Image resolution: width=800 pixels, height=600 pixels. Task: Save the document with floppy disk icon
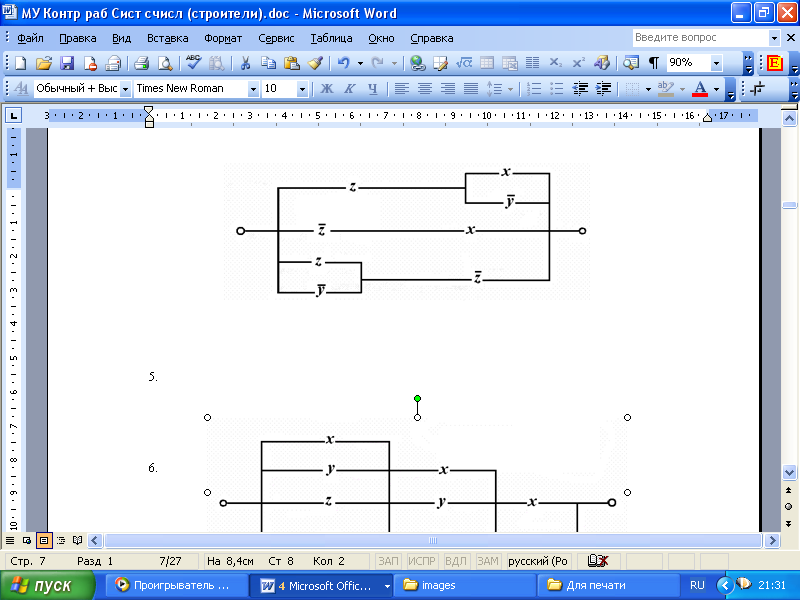(x=67, y=63)
